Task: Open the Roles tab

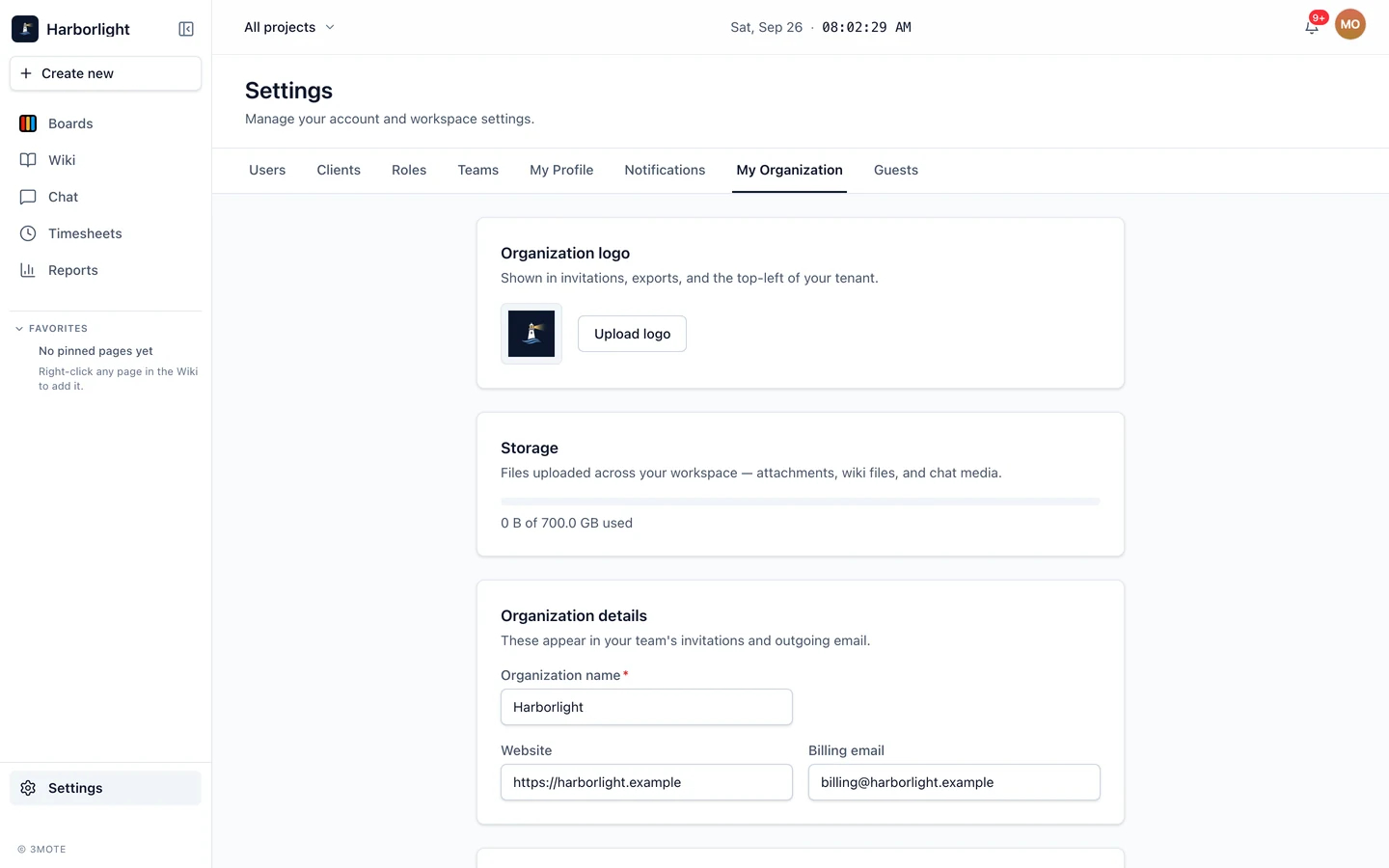Action: [x=409, y=170]
